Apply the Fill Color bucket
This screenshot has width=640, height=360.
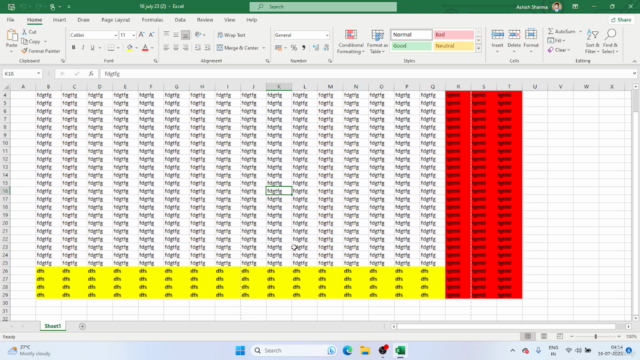(x=130, y=48)
